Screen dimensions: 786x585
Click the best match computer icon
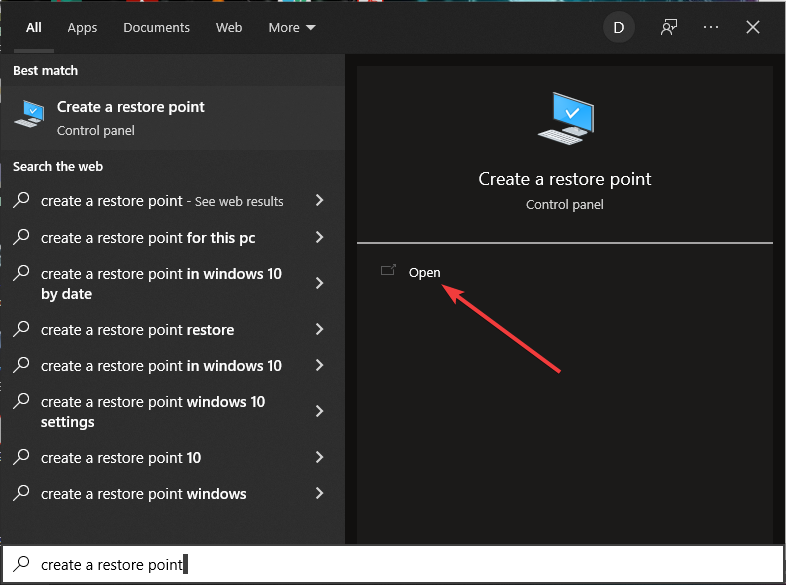(30, 114)
